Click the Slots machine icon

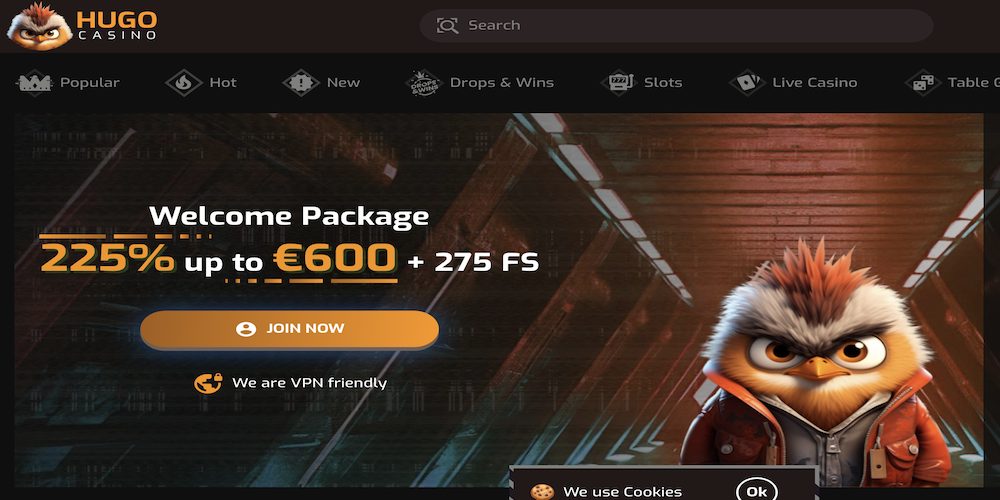(x=619, y=83)
